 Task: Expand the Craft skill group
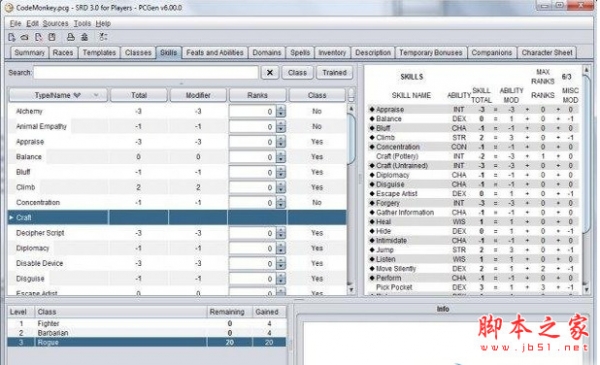(x=11, y=218)
